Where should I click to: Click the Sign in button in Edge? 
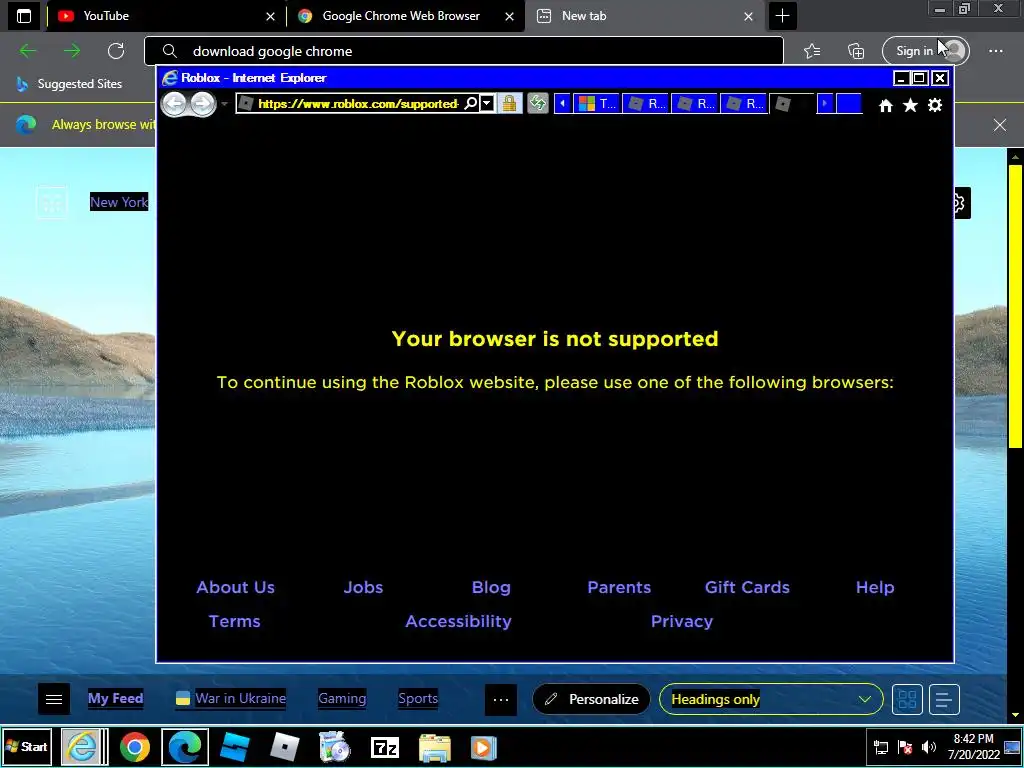[x=925, y=51]
